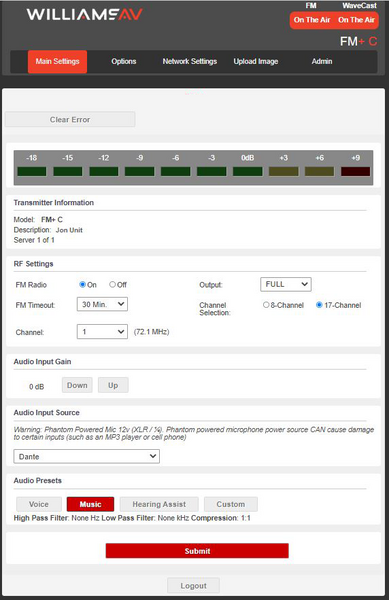Click the 0dB meter segment
The height and width of the screenshot is (600, 389).
[247, 171]
